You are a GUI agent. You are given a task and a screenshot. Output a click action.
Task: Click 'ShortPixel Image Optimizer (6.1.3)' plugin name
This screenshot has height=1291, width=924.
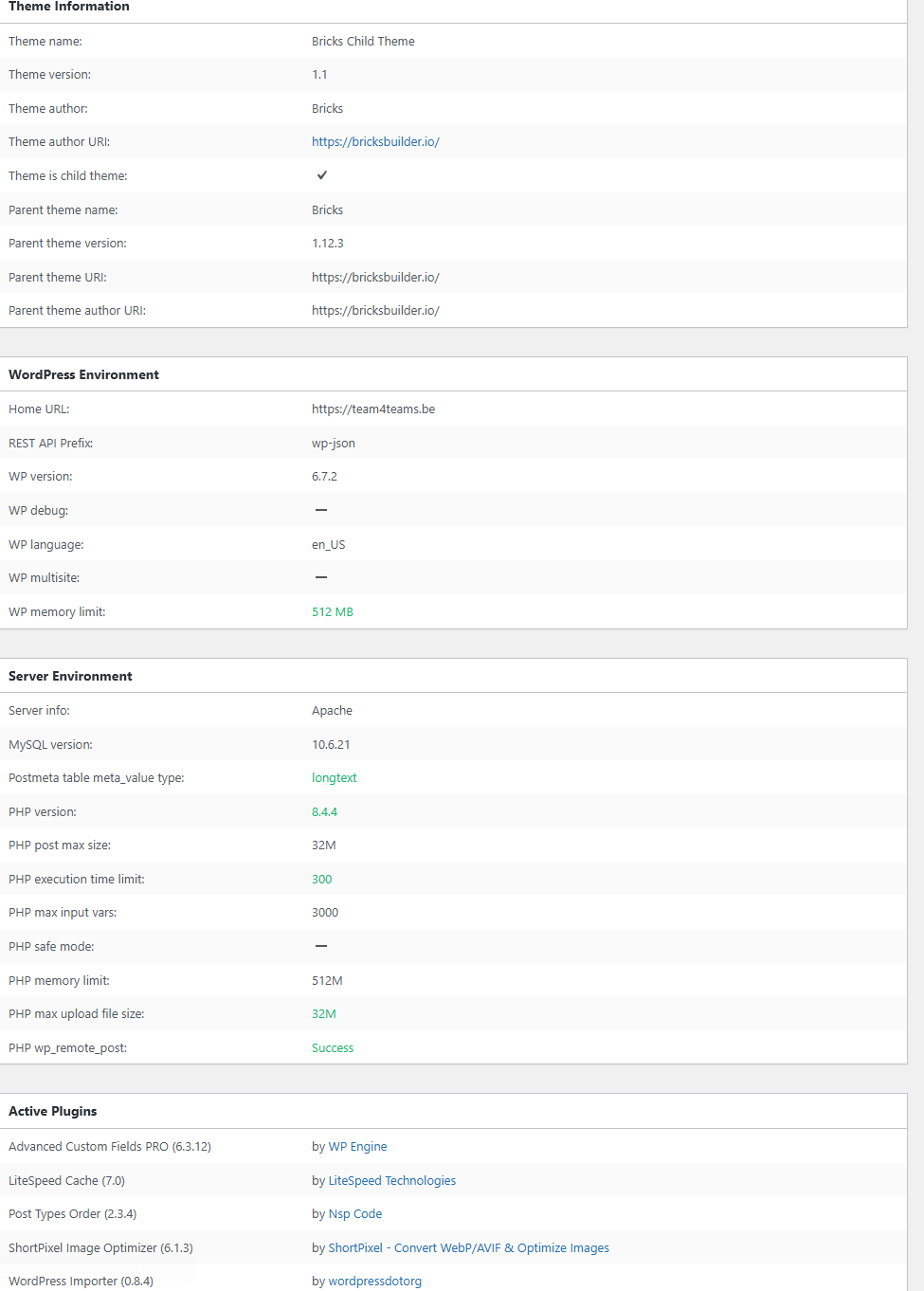point(100,1248)
